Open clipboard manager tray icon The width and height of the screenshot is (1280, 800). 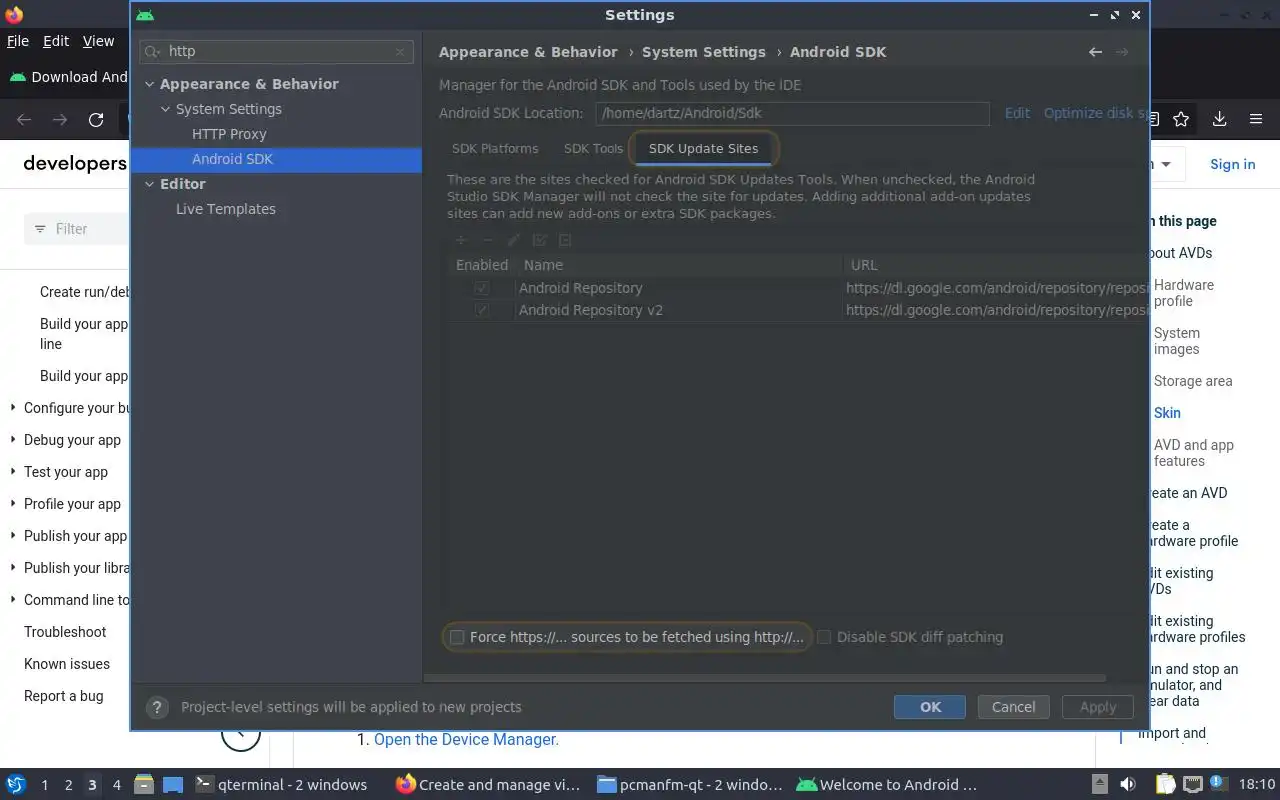click(1165, 785)
